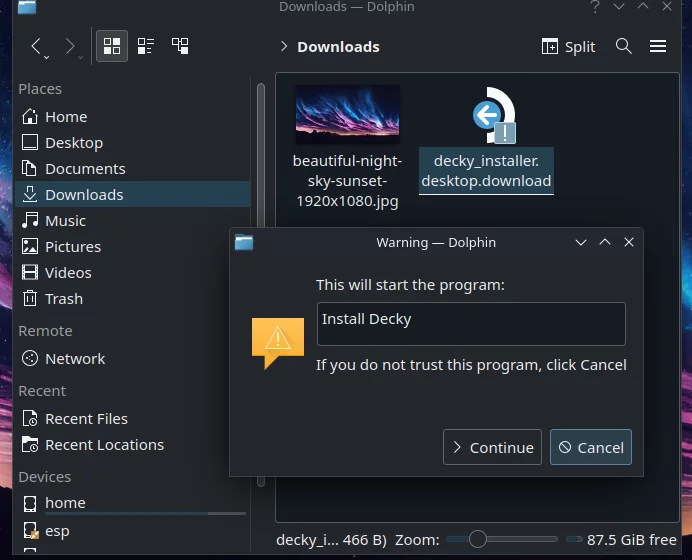
Task: Click the beautiful-night-sky-sunset-1920x1080.jpg file name
Action: point(347,181)
